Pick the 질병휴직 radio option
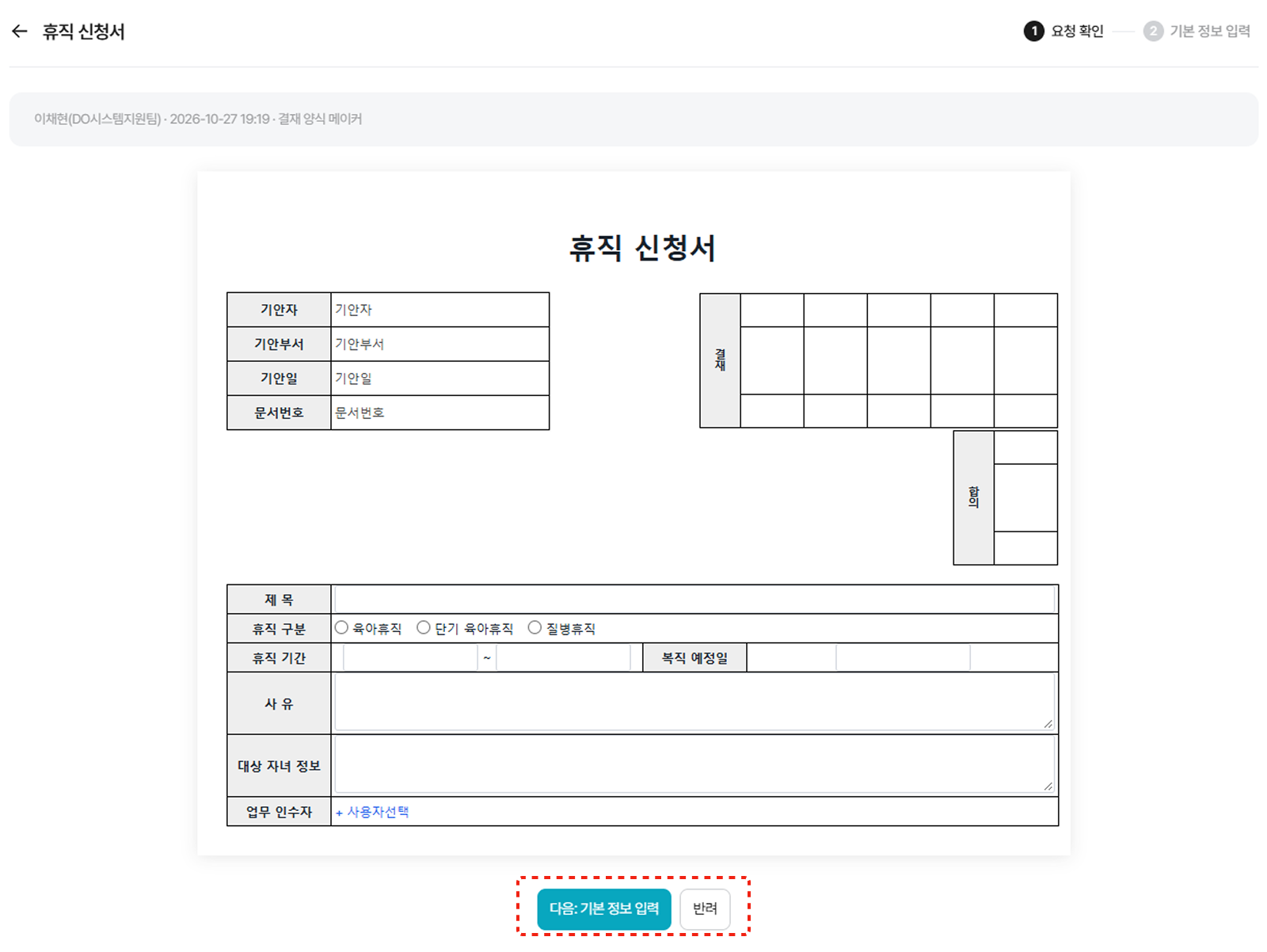This screenshot has height=952, width=1267. (535, 627)
